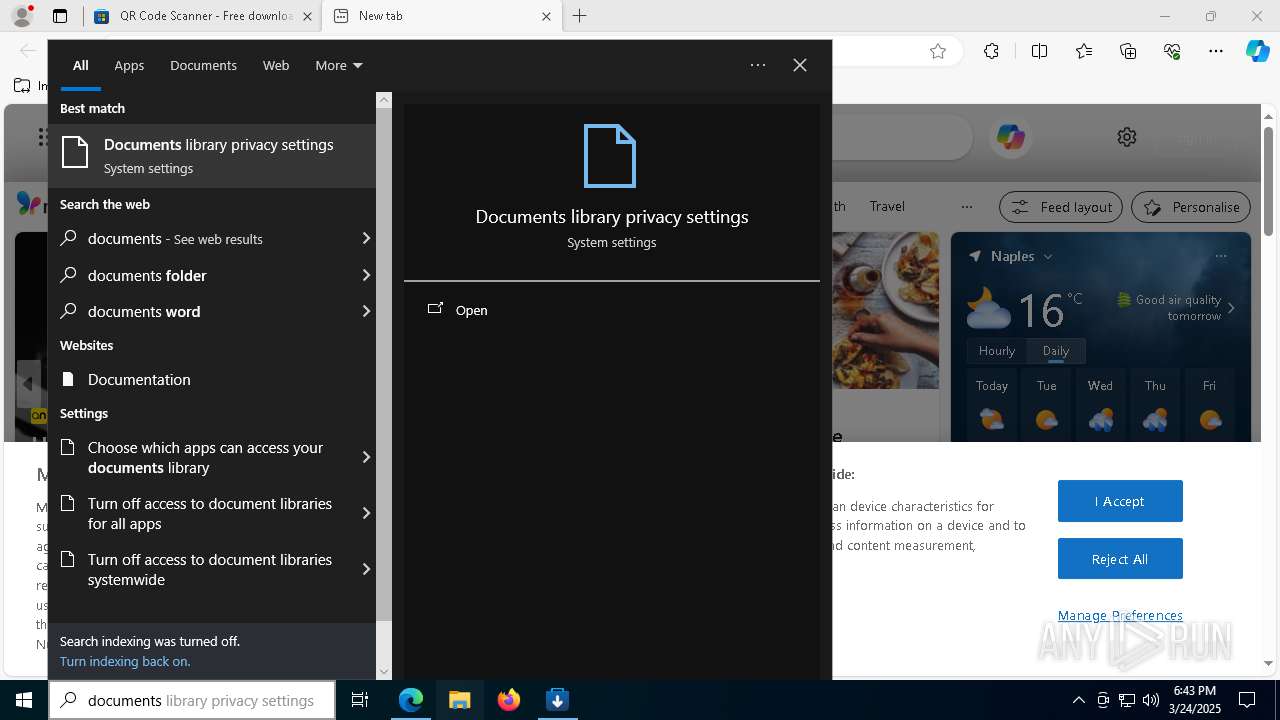The height and width of the screenshot is (720, 1280).
Task: Open network status tray icon
Action: pyautogui.click(x=1127, y=700)
